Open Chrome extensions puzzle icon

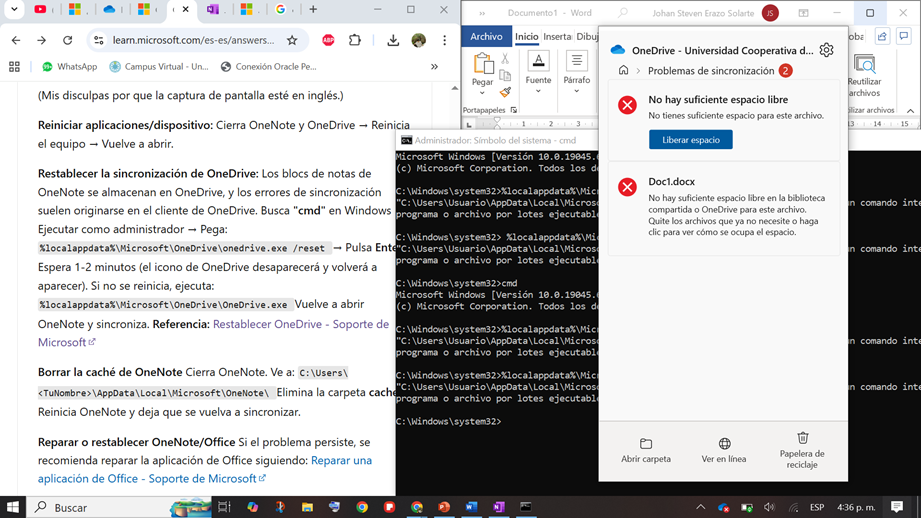coord(355,40)
